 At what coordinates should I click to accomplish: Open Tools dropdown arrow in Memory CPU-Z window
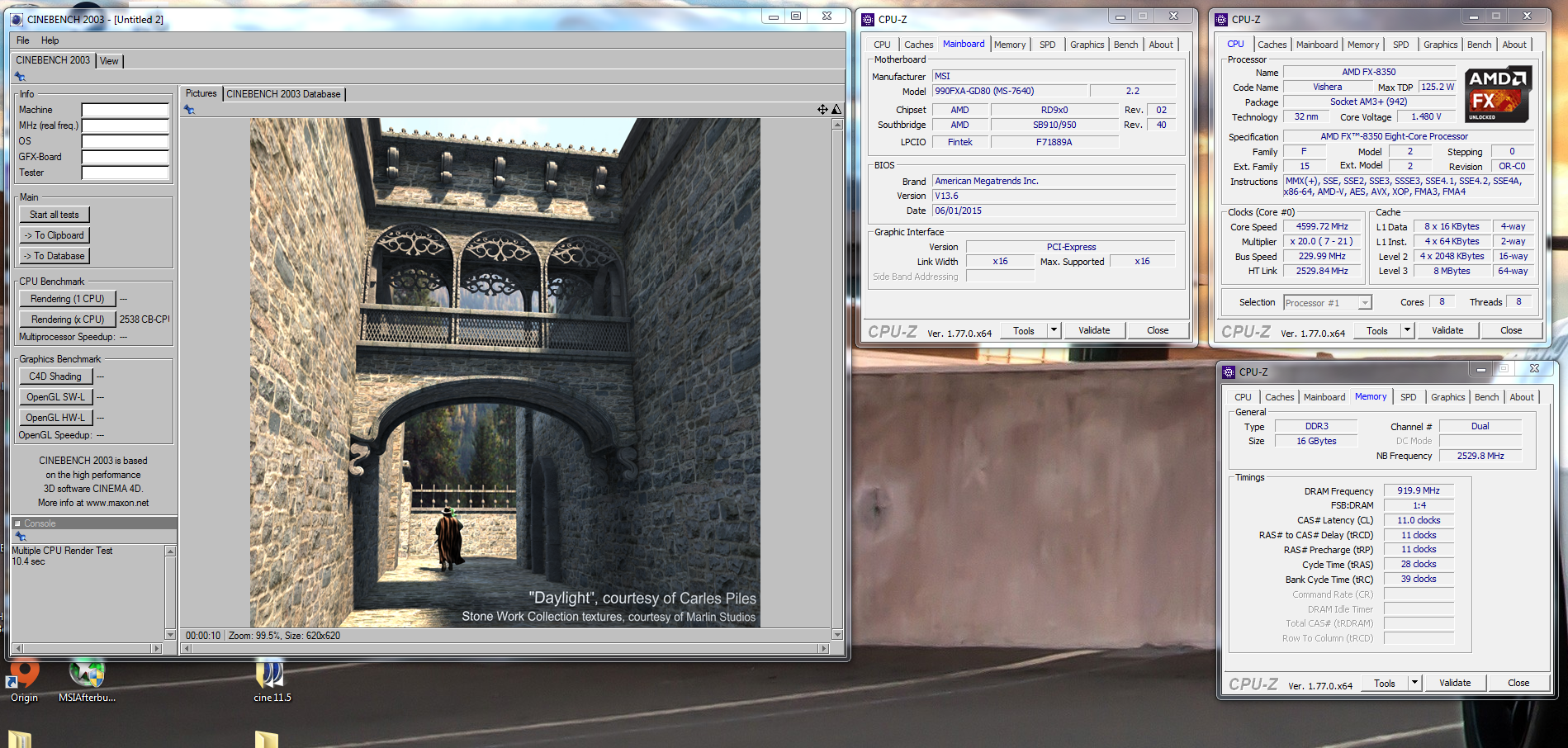[x=1414, y=683]
